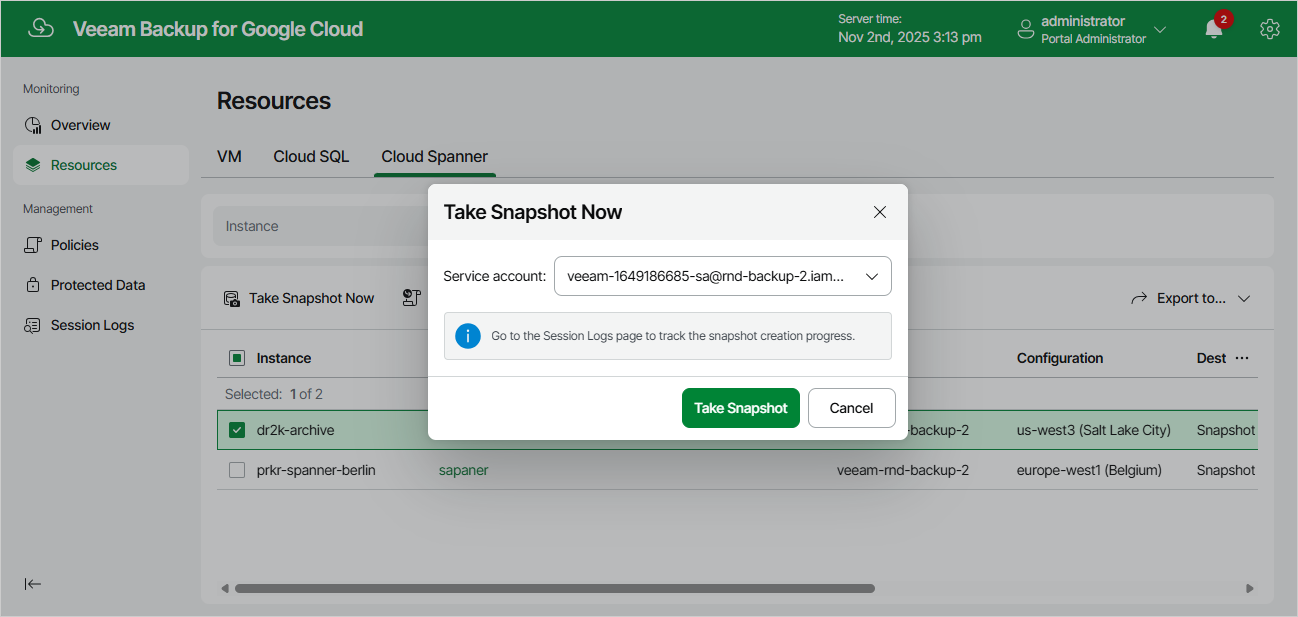Image resolution: width=1298 pixels, height=617 pixels.
Task: Click the Instance column header
Action: coord(284,358)
